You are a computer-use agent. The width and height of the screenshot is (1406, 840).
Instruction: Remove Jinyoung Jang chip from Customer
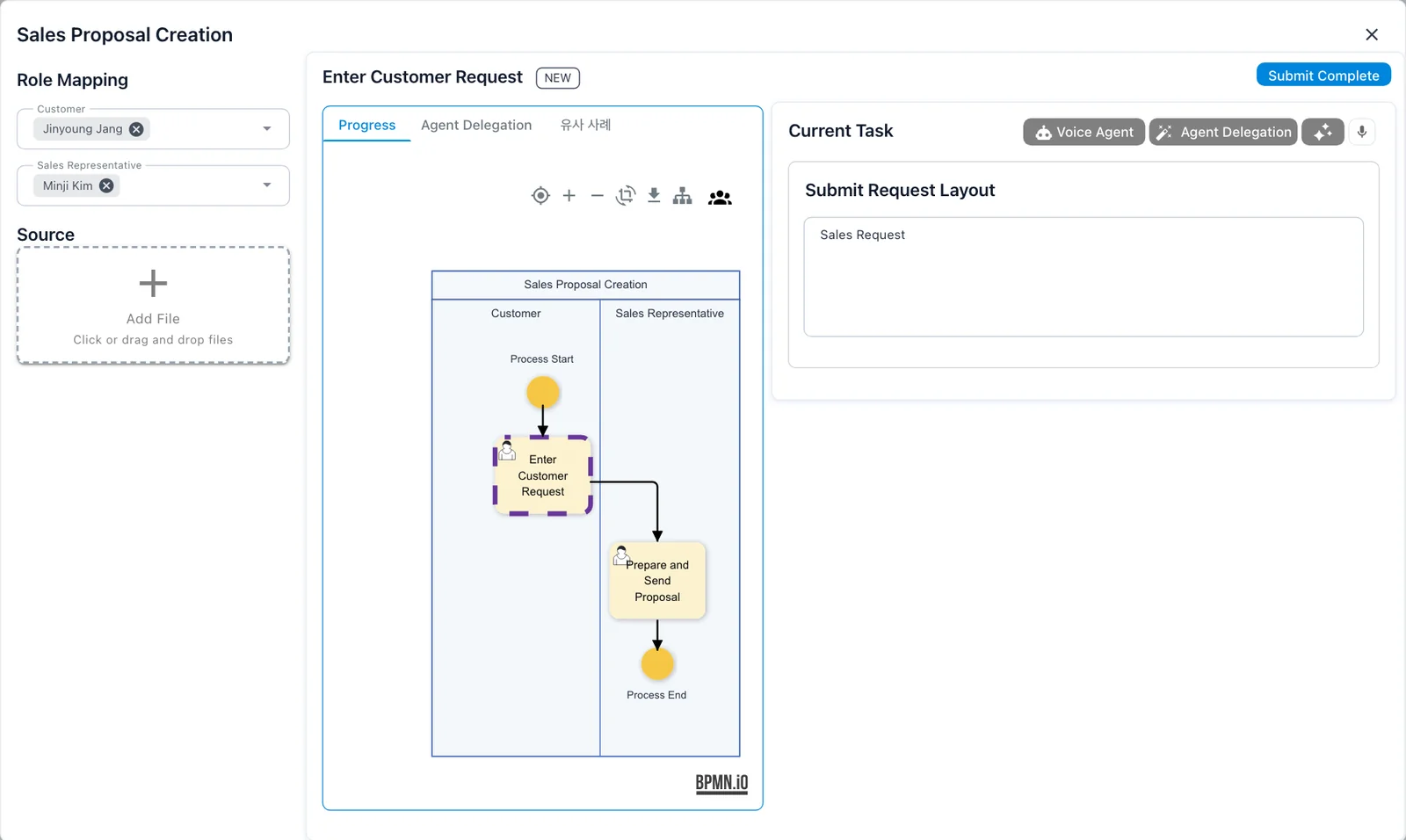(136, 129)
